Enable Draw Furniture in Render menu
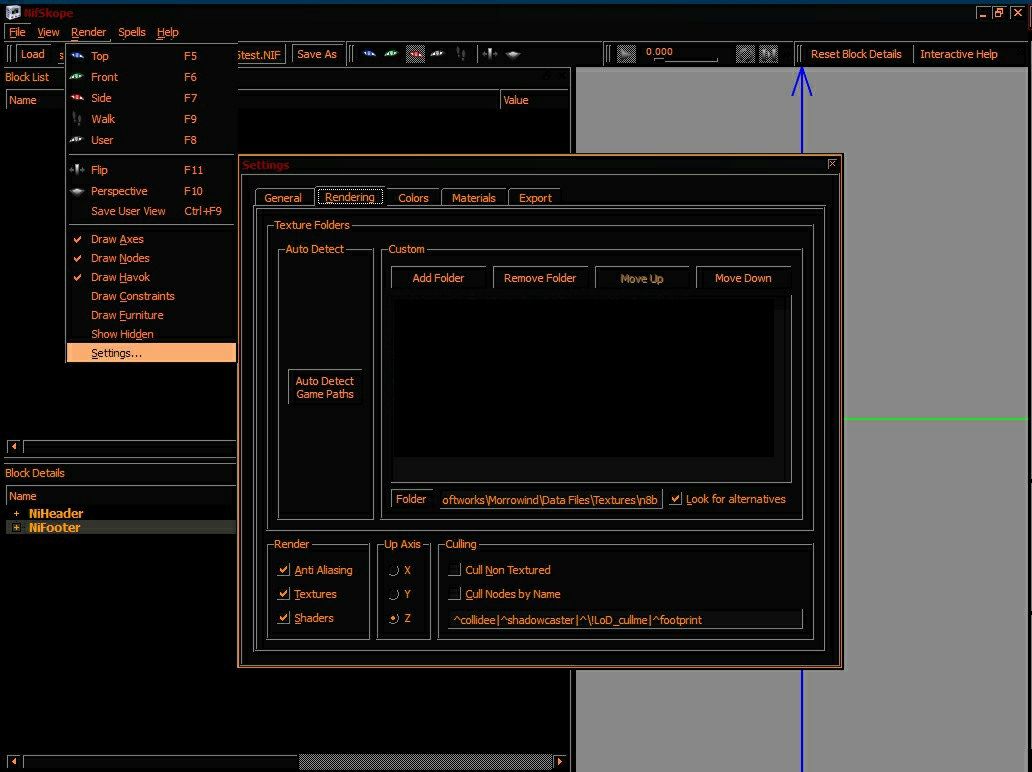The width and height of the screenshot is (1032, 772). coord(151,315)
